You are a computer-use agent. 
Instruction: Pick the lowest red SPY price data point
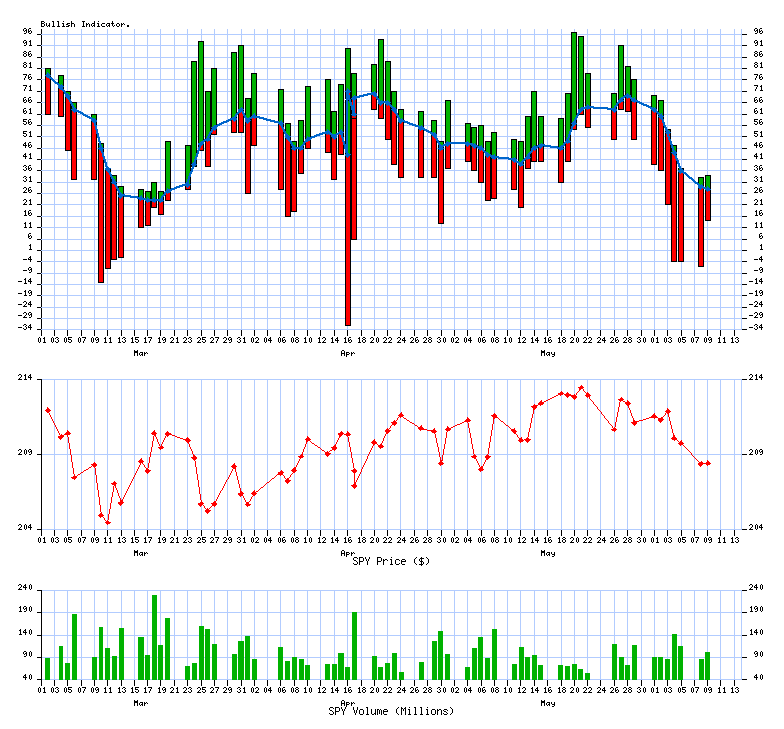108,522
